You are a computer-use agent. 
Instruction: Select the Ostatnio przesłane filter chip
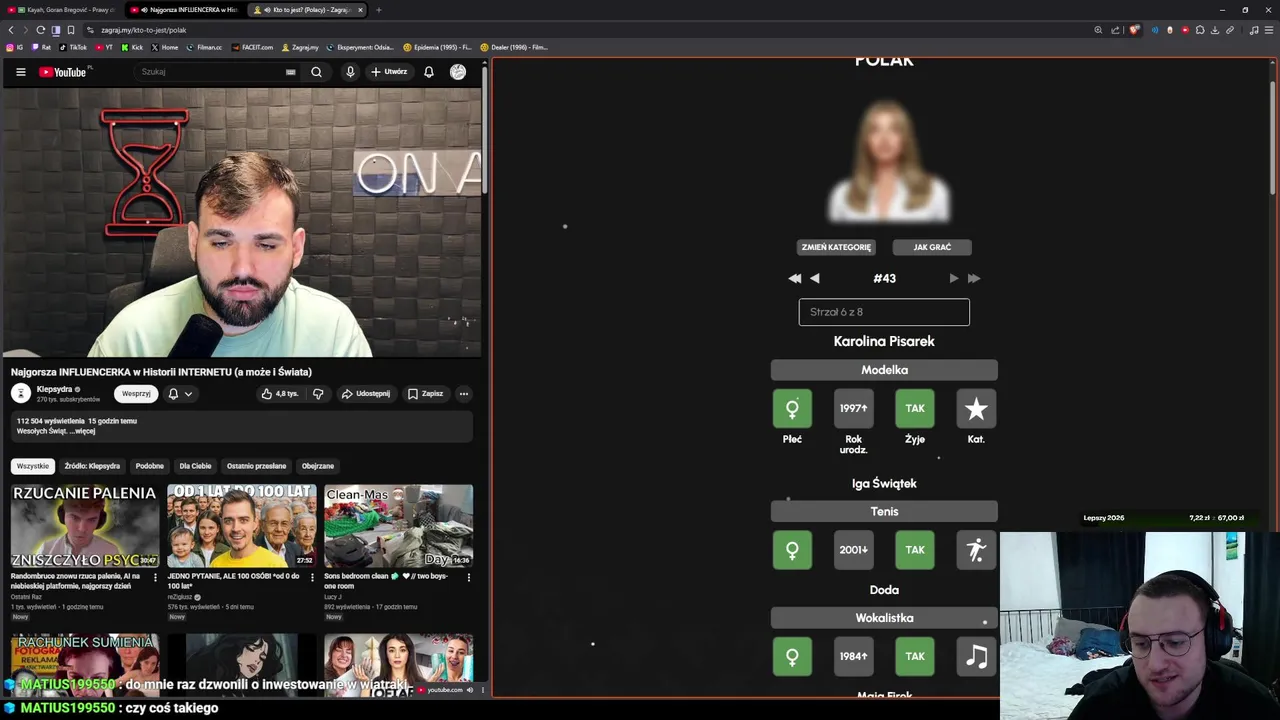coord(256,466)
